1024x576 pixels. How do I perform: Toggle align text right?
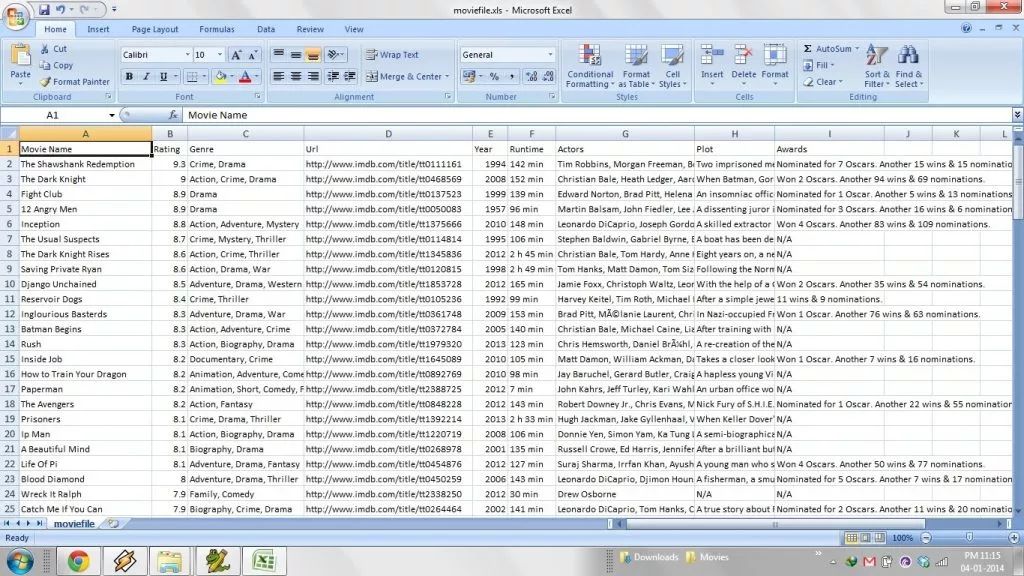coord(313,76)
